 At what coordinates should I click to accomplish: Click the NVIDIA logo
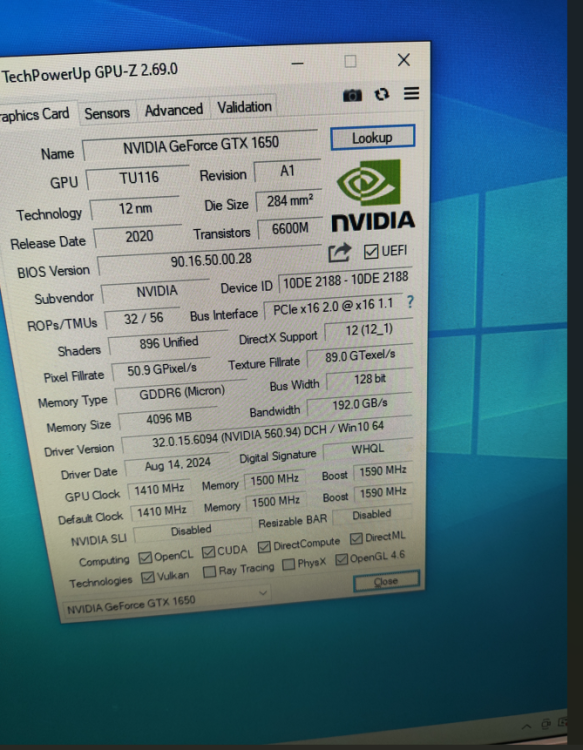click(373, 195)
